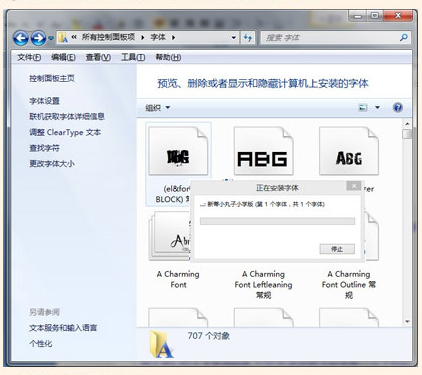Viewport: 422px width, 375px height.
Task: Open the 工具(T) menu
Action: click(x=133, y=57)
